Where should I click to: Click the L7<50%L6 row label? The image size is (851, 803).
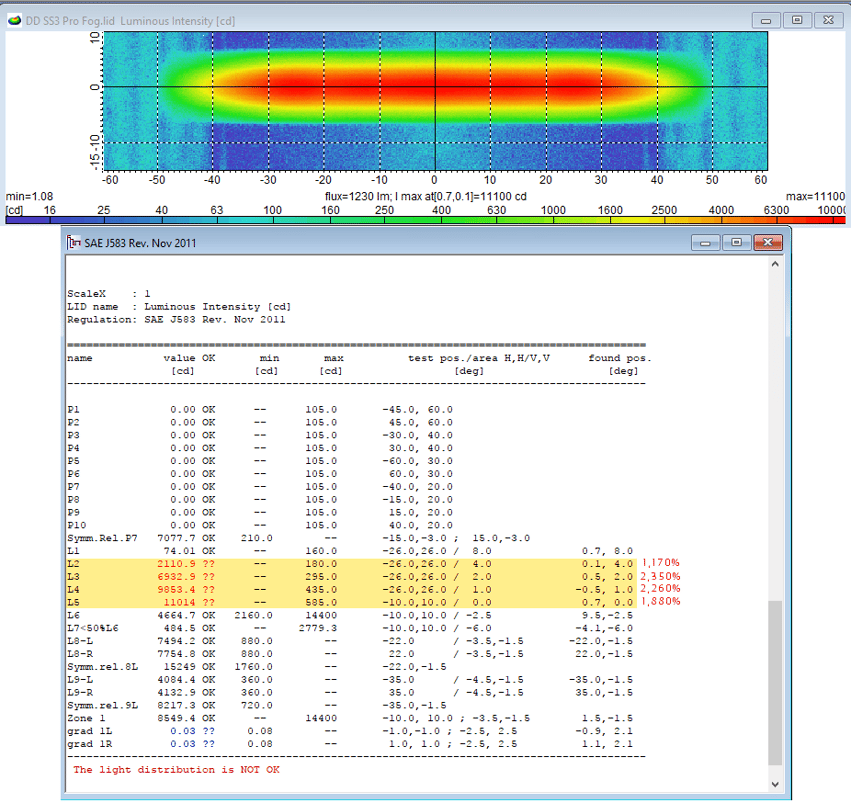93,628
